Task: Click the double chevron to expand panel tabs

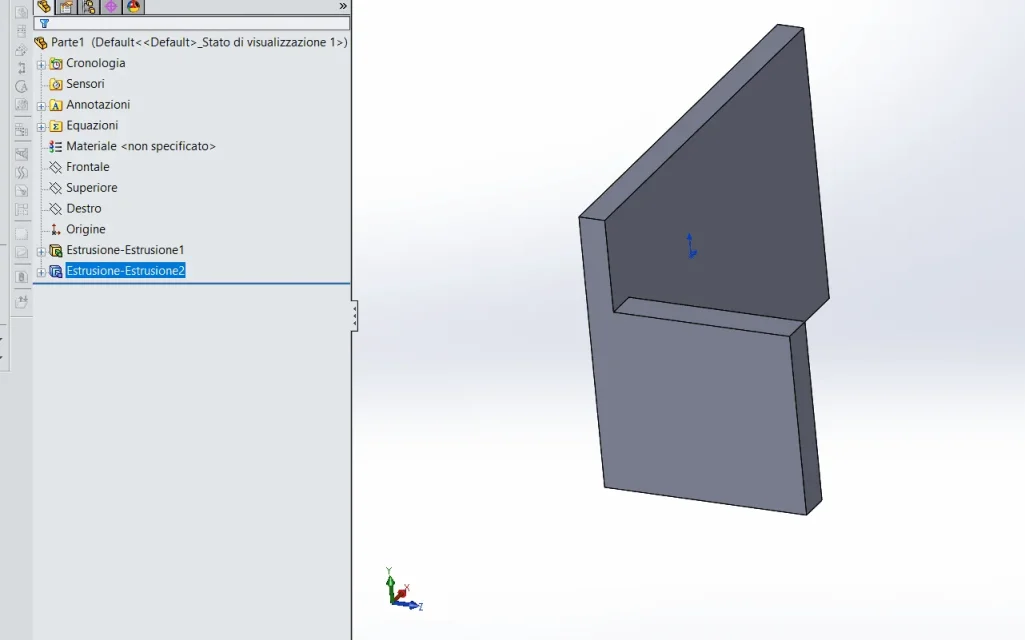Action: (x=343, y=6)
